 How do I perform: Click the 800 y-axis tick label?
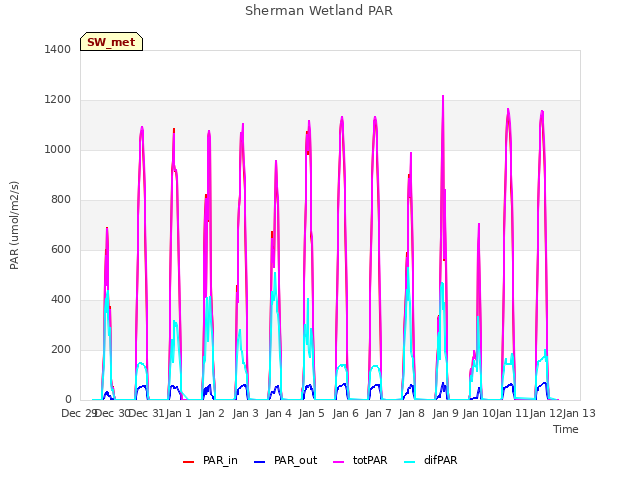pyautogui.click(x=61, y=200)
